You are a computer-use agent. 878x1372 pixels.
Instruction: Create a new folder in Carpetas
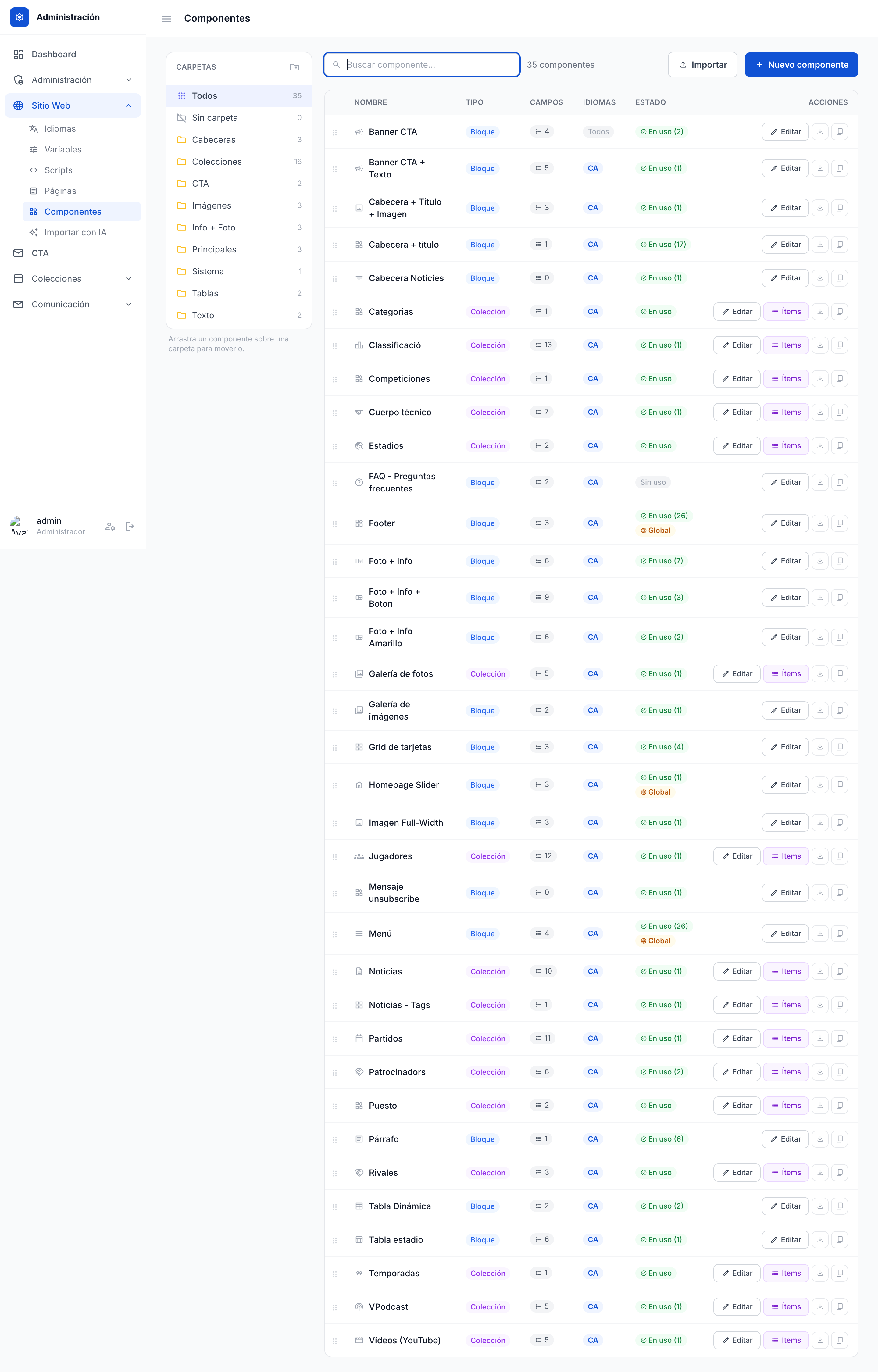(294, 67)
